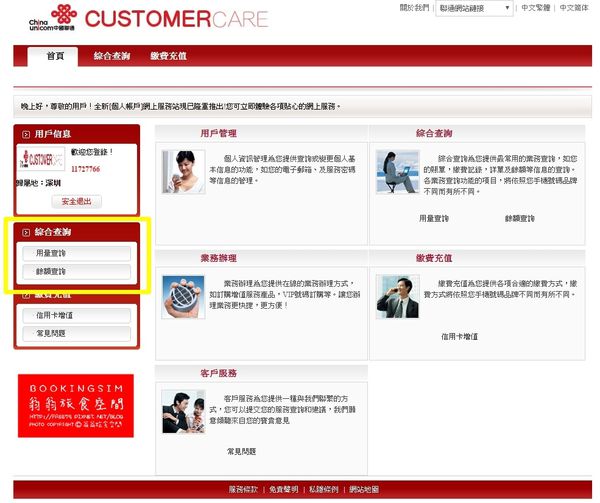Screen dimensions: 600x503
Task: Select 信用卡增值 in the sidebar
Action: click(x=76, y=315)
